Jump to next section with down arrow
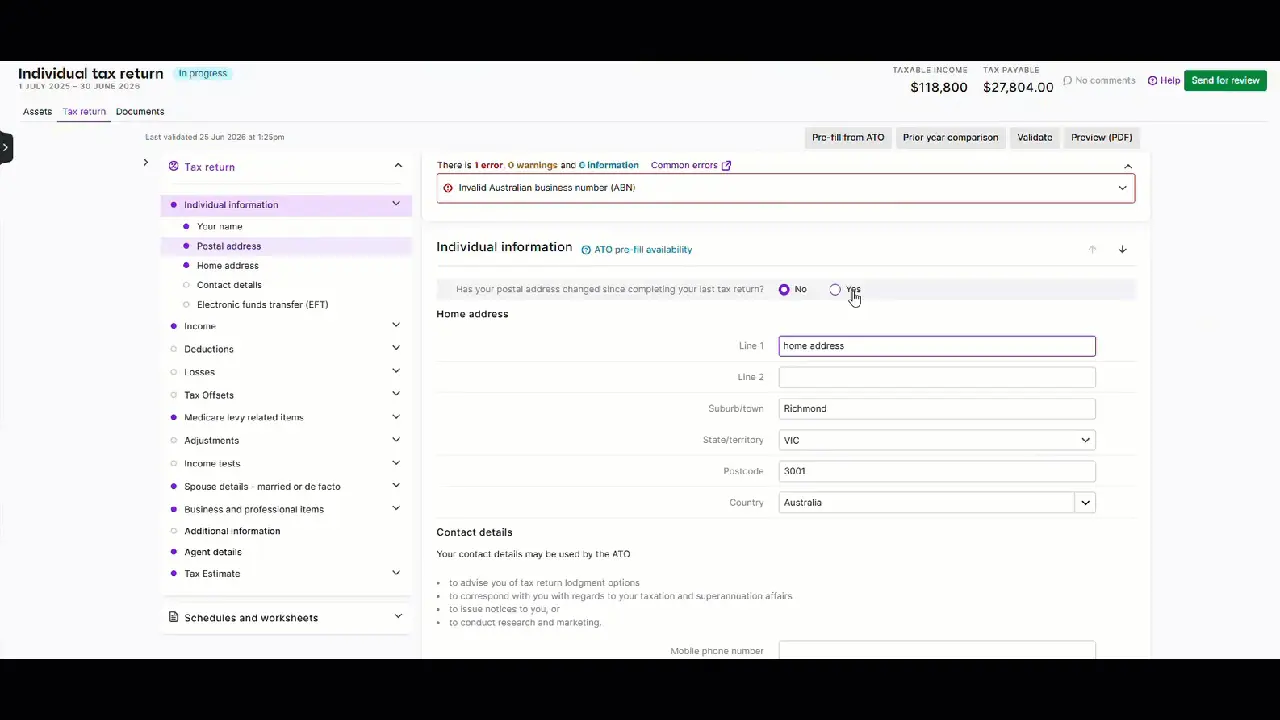The height and width of the screenshot is (720, 1280). click(1122, 250)
